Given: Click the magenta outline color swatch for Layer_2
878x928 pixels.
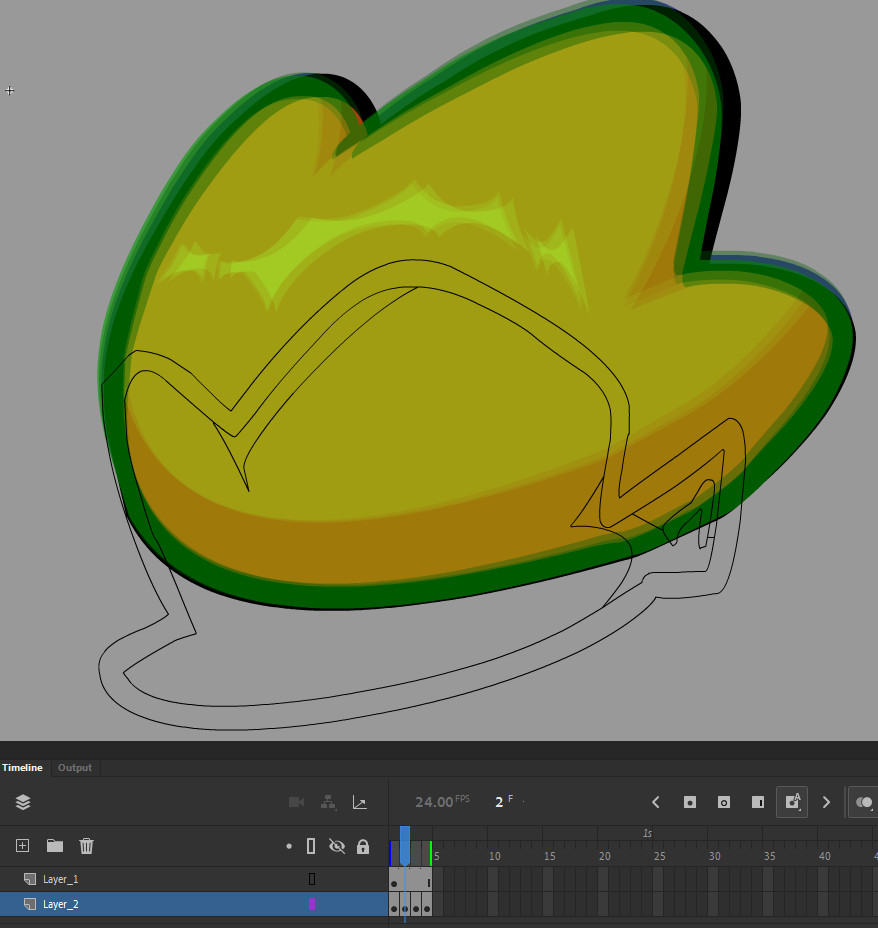Looking at the screenshot, I should (311, 903).
